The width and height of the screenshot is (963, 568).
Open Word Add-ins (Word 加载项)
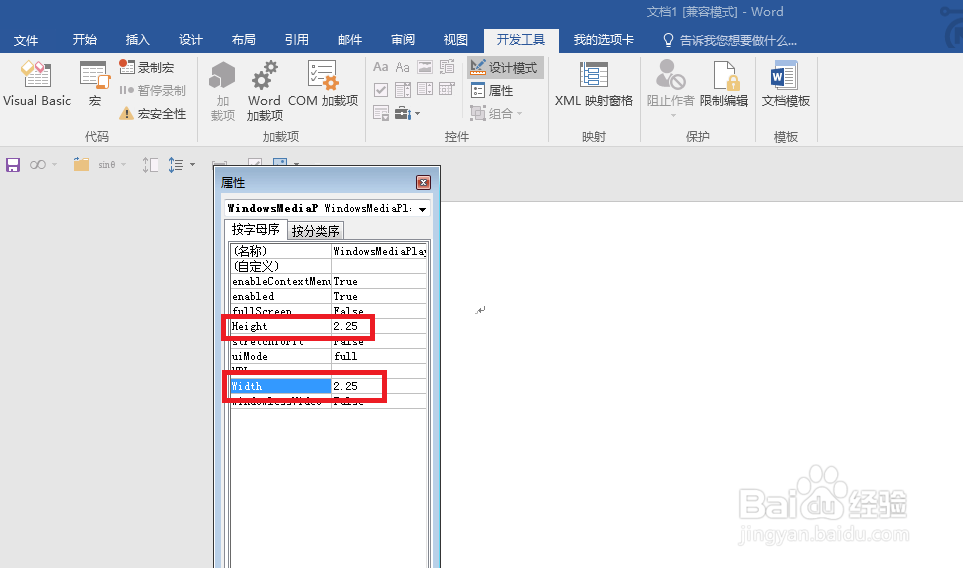tap(265, 91)
